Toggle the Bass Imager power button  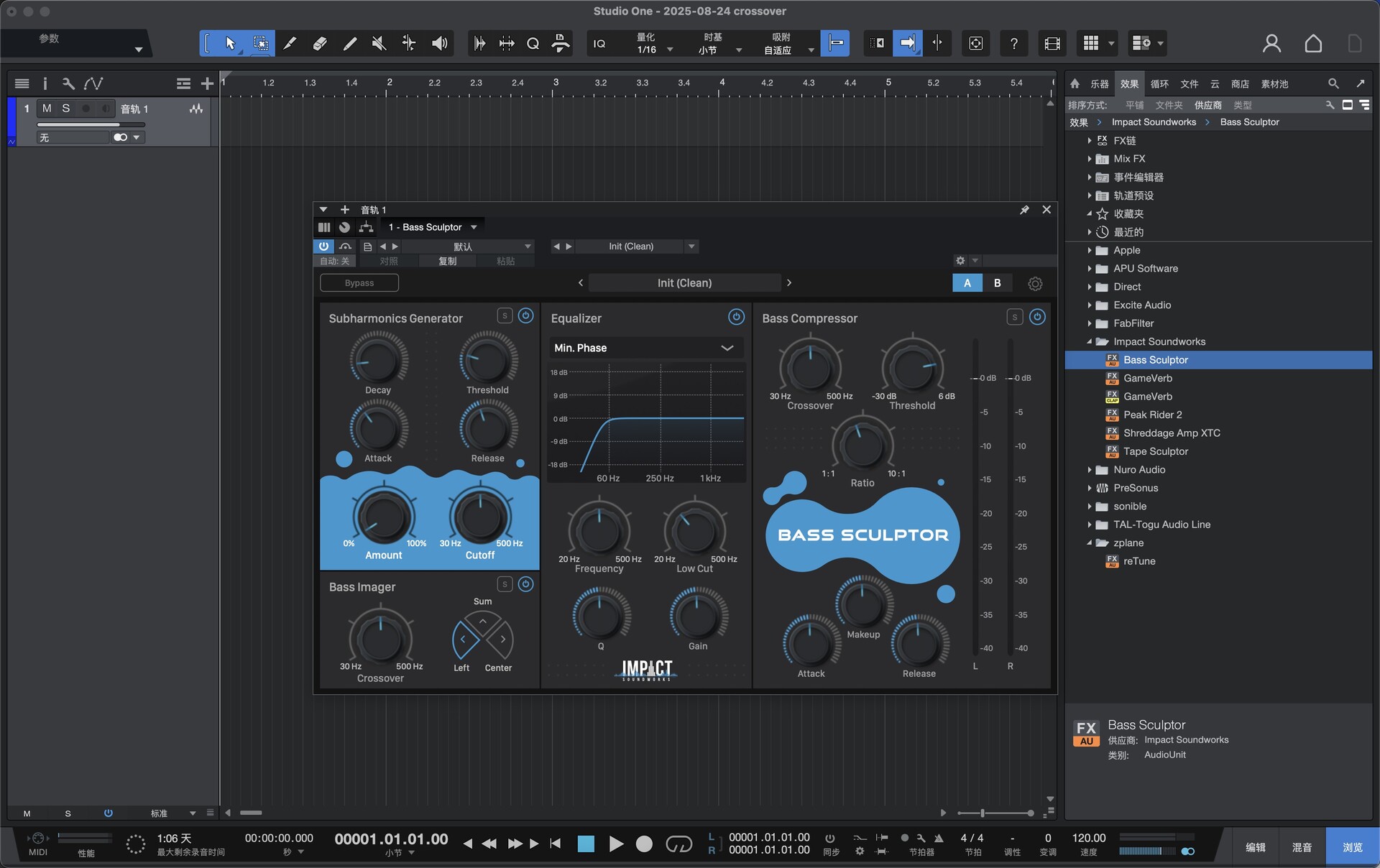click(x=526, y=584)
